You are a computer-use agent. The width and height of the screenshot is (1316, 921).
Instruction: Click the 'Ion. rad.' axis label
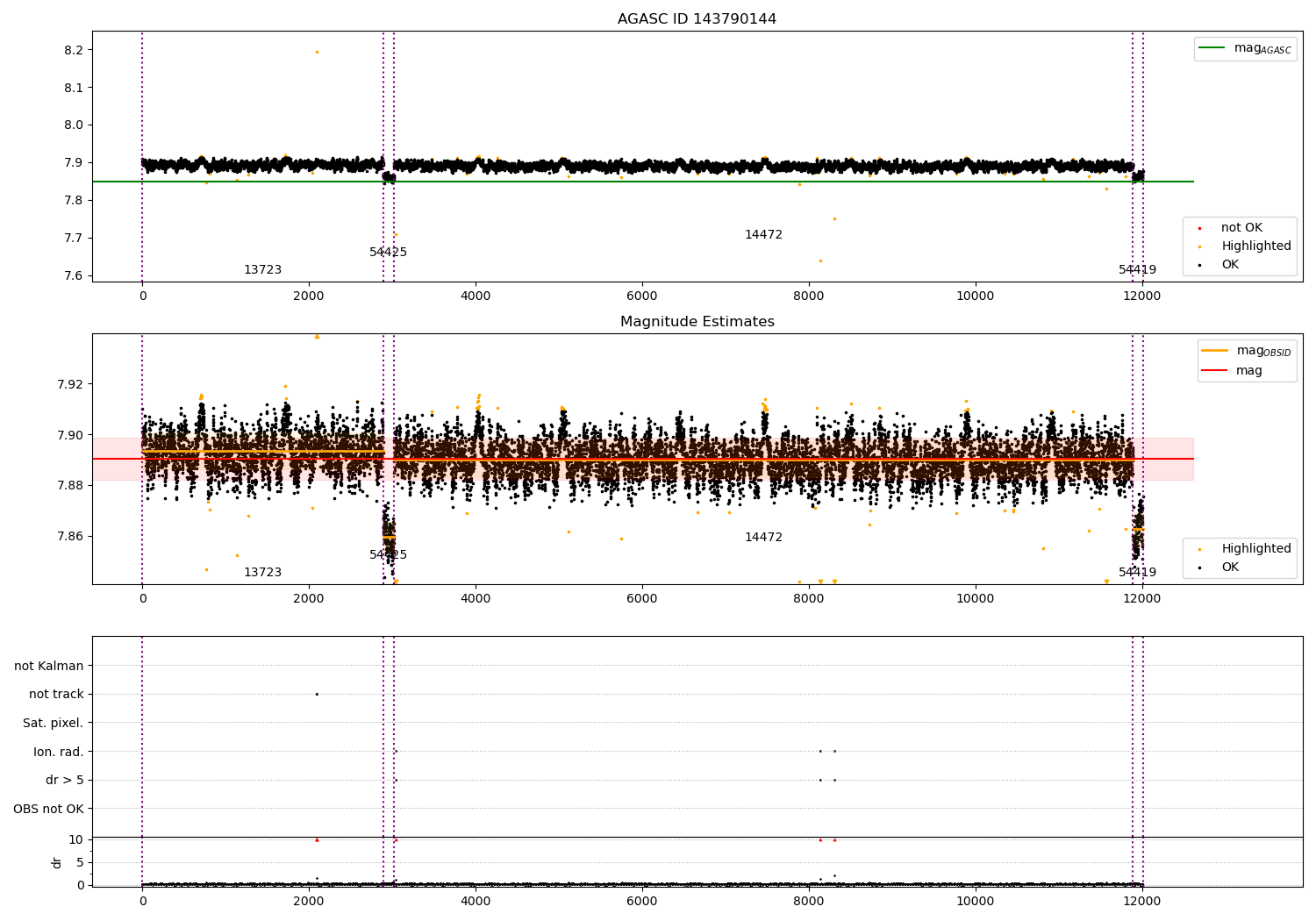pyautogui.click(x=59, y=752)
